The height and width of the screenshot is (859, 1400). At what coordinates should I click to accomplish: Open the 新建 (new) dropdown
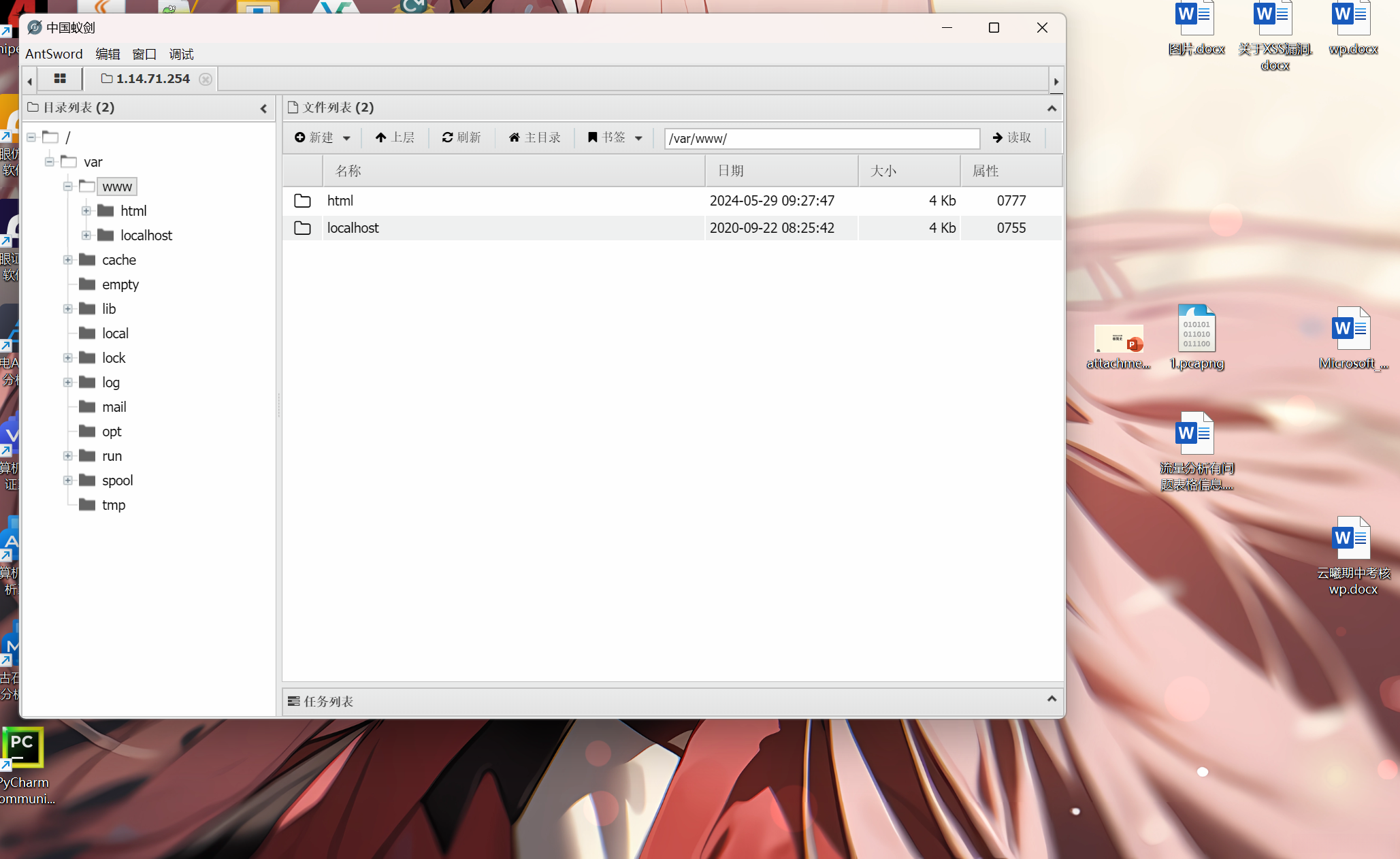tap(322, 137)
